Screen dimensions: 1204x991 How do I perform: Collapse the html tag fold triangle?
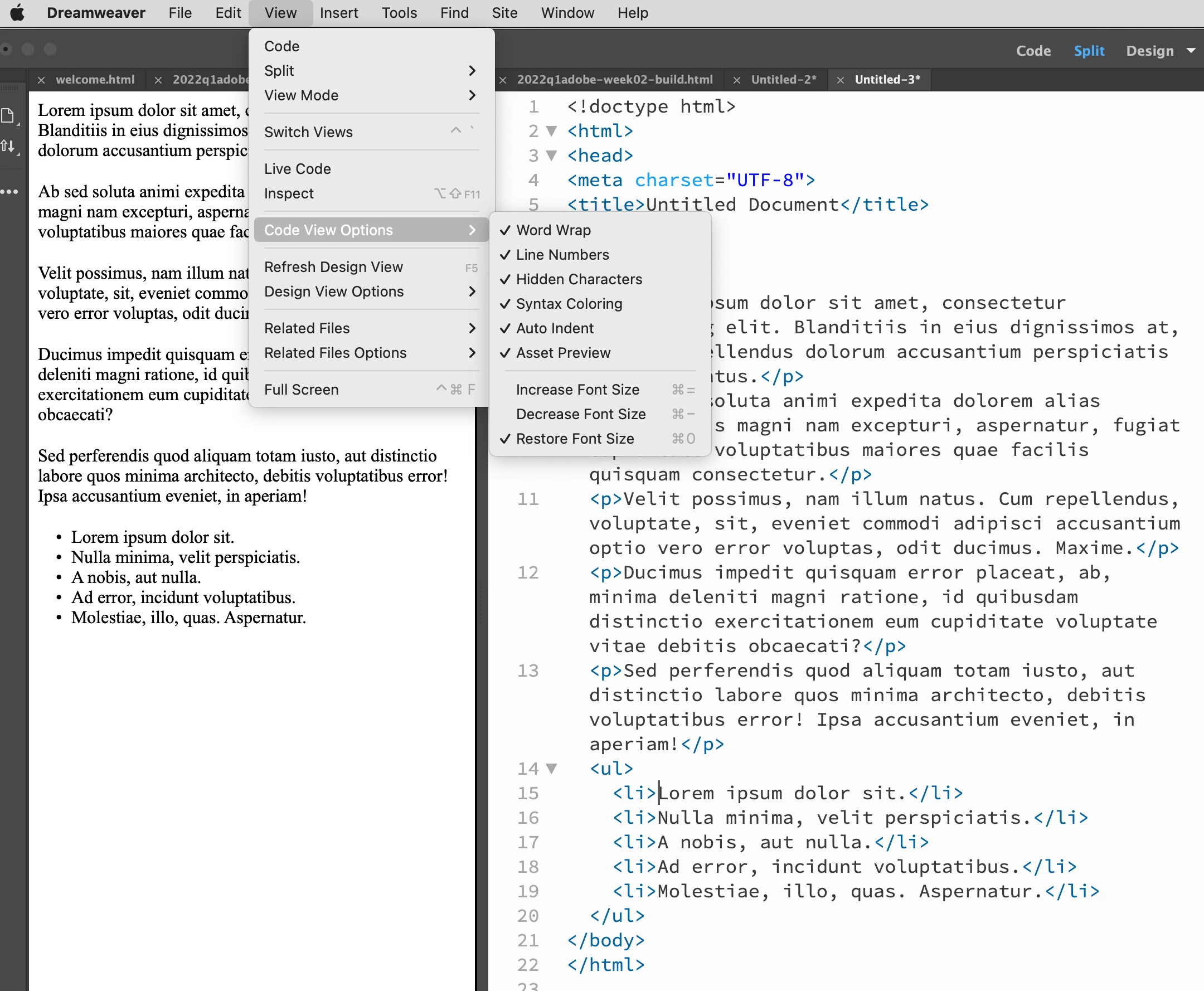point(551,132)
